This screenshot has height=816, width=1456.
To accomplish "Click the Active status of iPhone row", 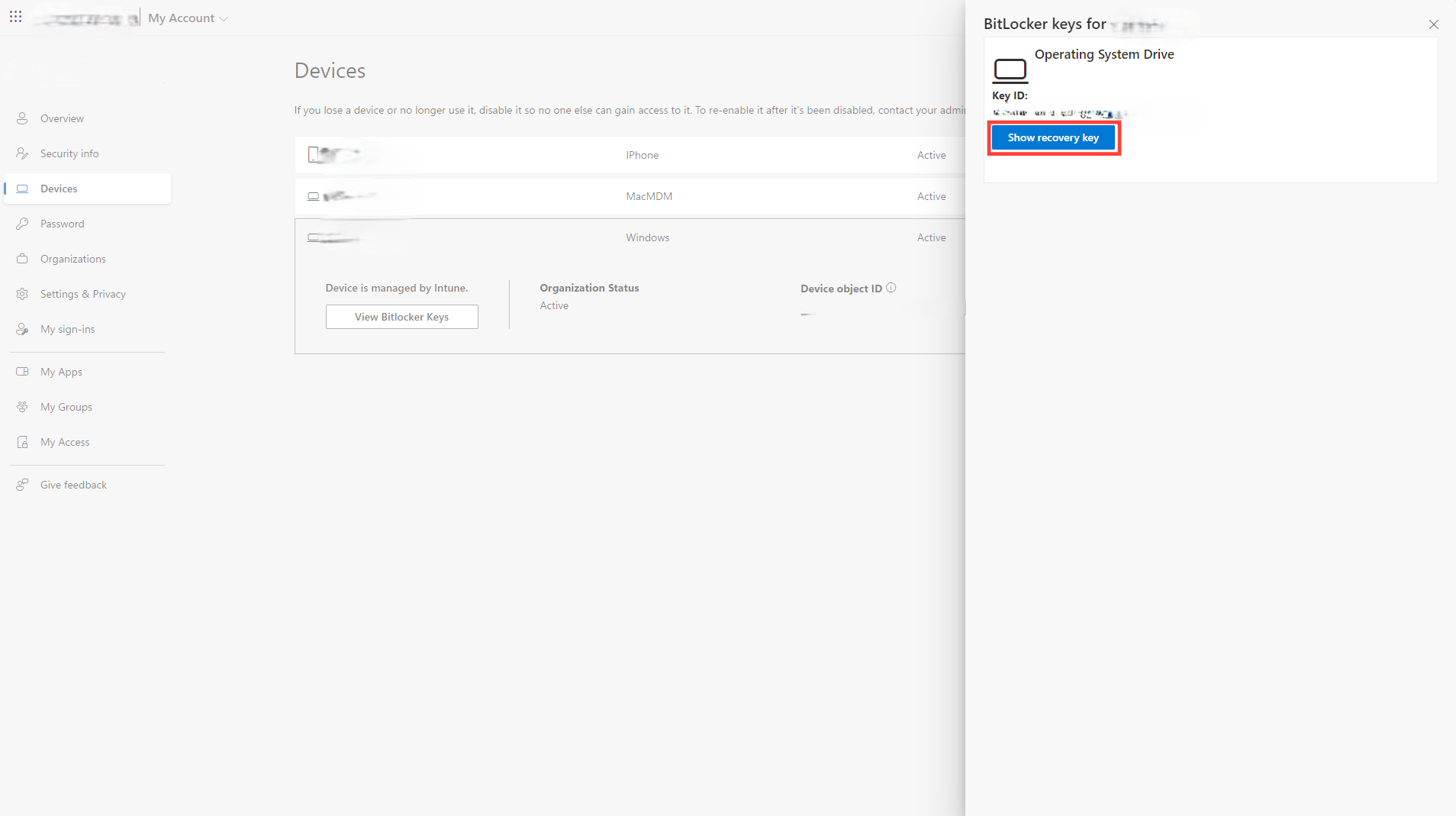I will coord(931,155).
